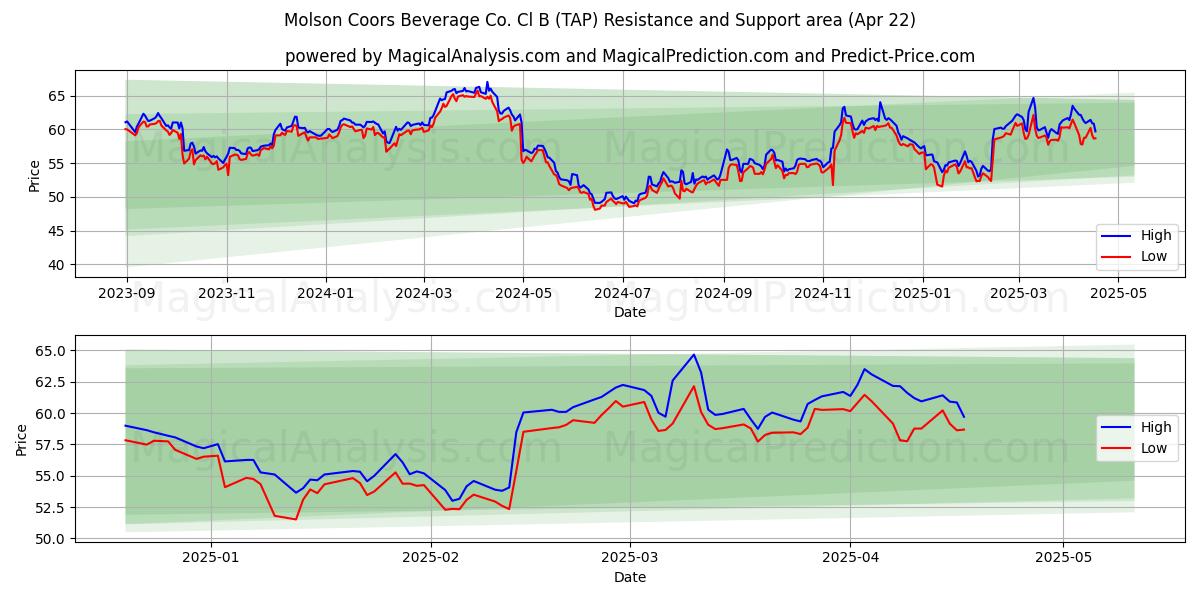Click the '2025-04' x-axis label in the bottom chart
This screenshot has height=600, width=1200.
pos(851,558)
